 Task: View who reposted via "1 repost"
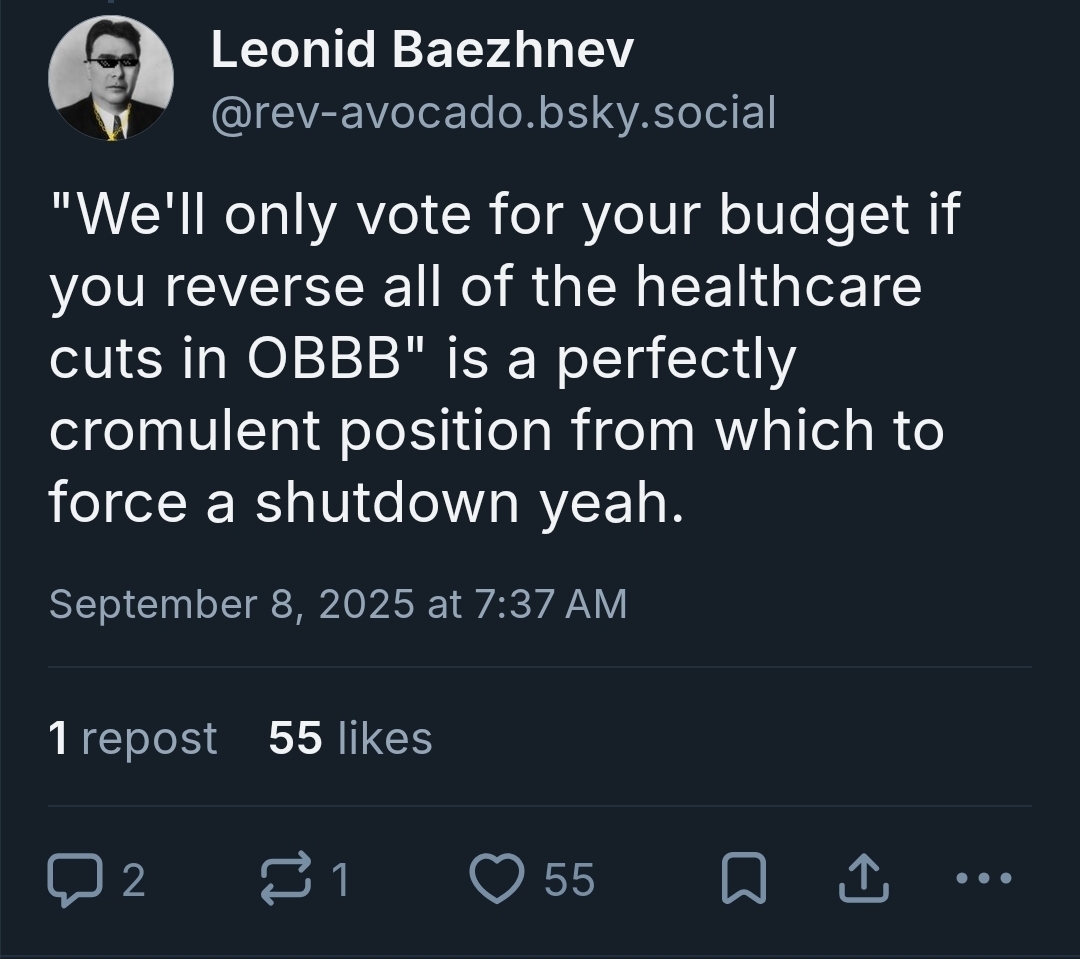(132, 738)
